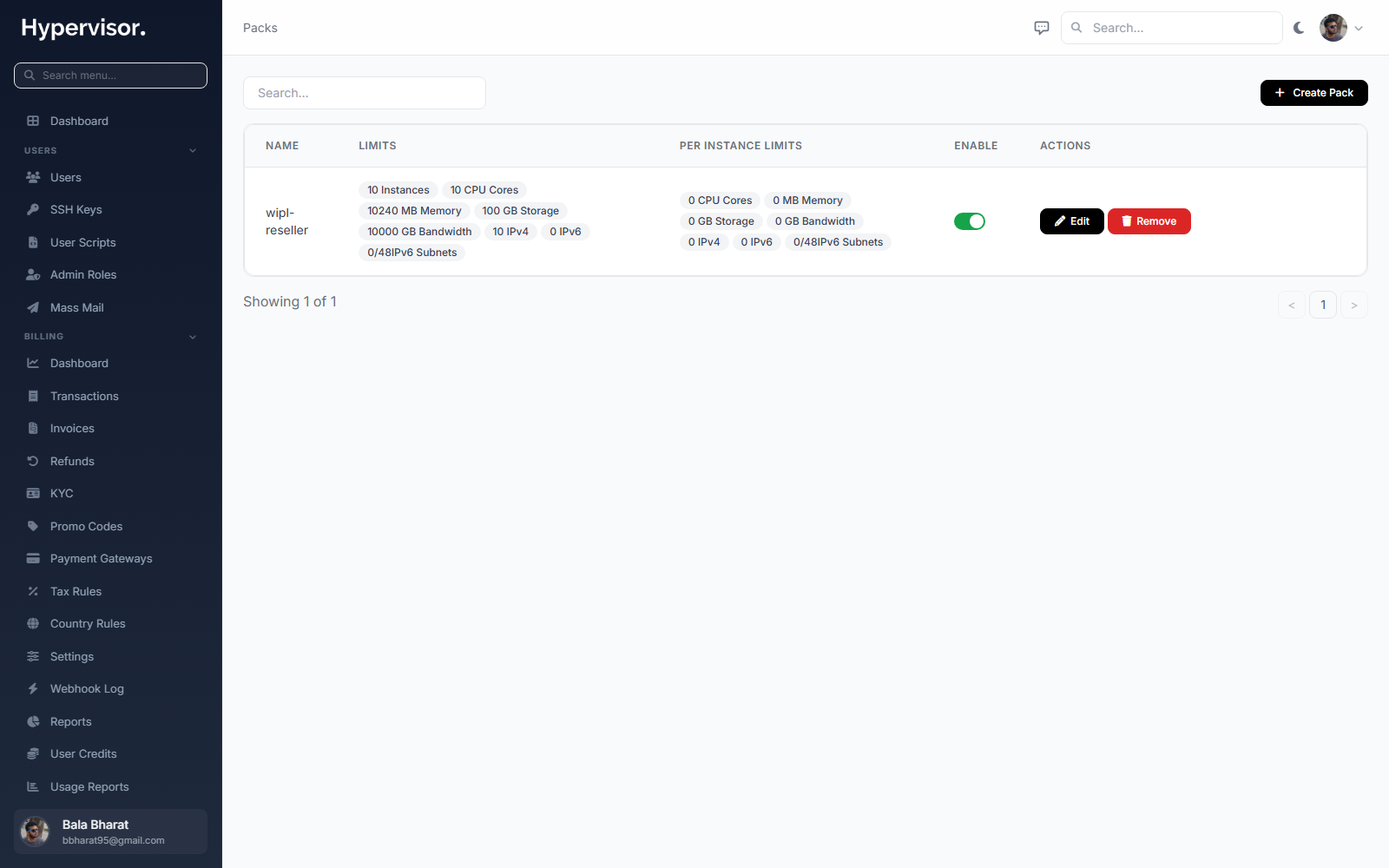The width and height of the screenshot is (1389, 868).
Task: Focus the Search menu field
Action: tap(111, 76)
